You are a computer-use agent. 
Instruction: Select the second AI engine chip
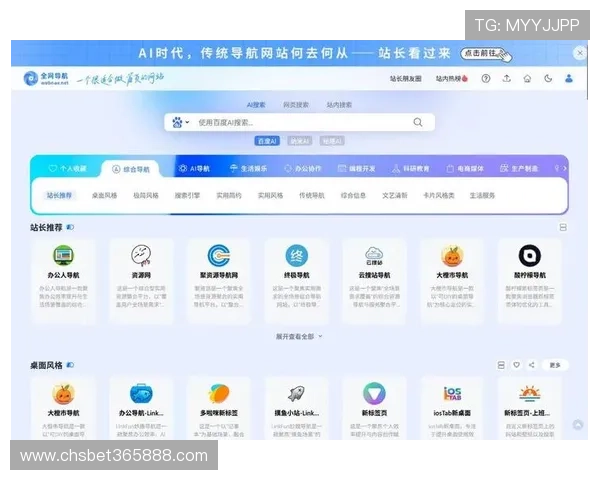pos(300,141)
